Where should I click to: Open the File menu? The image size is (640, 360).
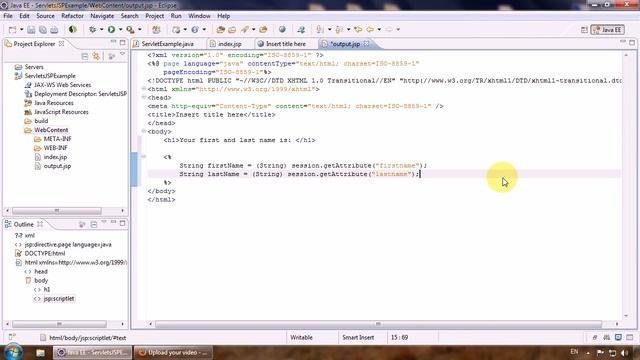[x=8, y=16]
